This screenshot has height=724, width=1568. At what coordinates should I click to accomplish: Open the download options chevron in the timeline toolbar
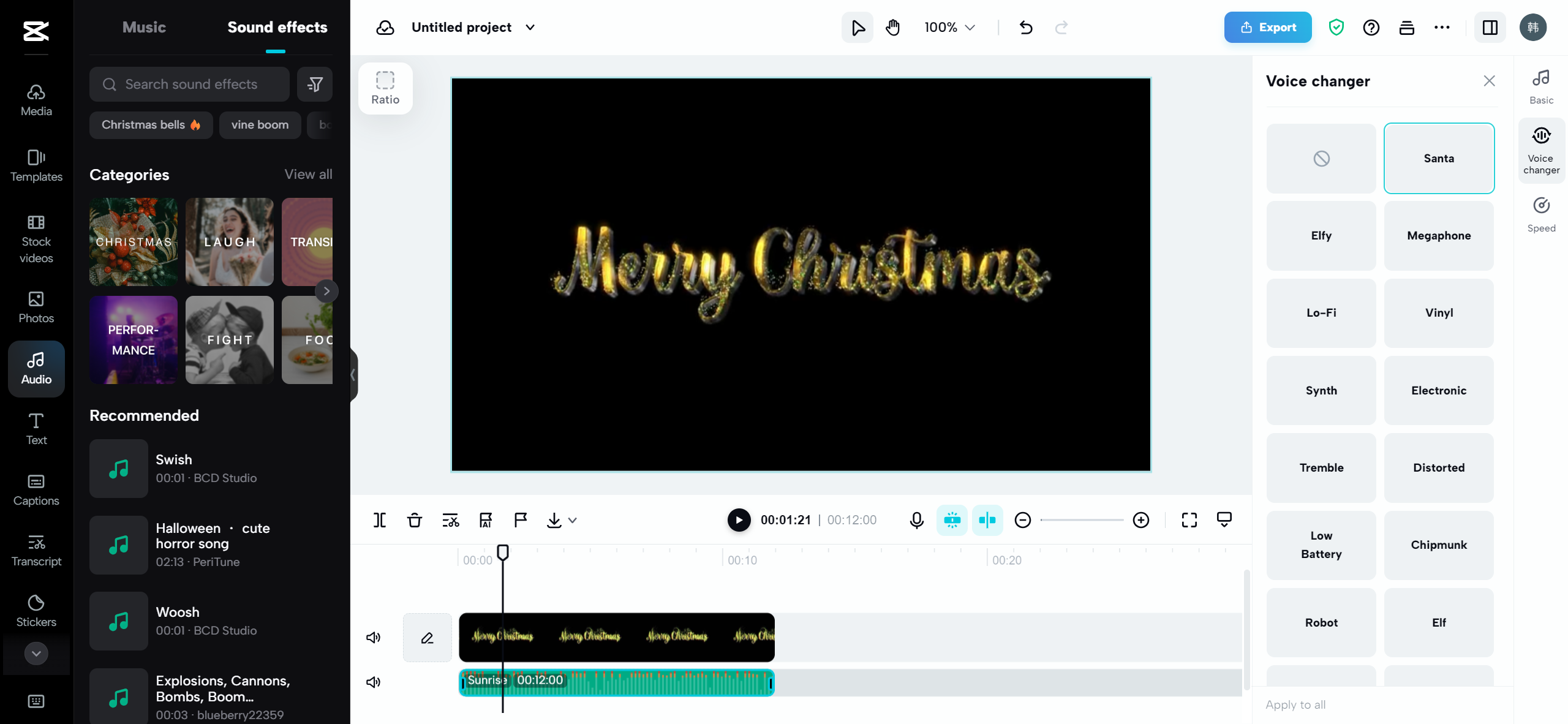tap(573, 520)
